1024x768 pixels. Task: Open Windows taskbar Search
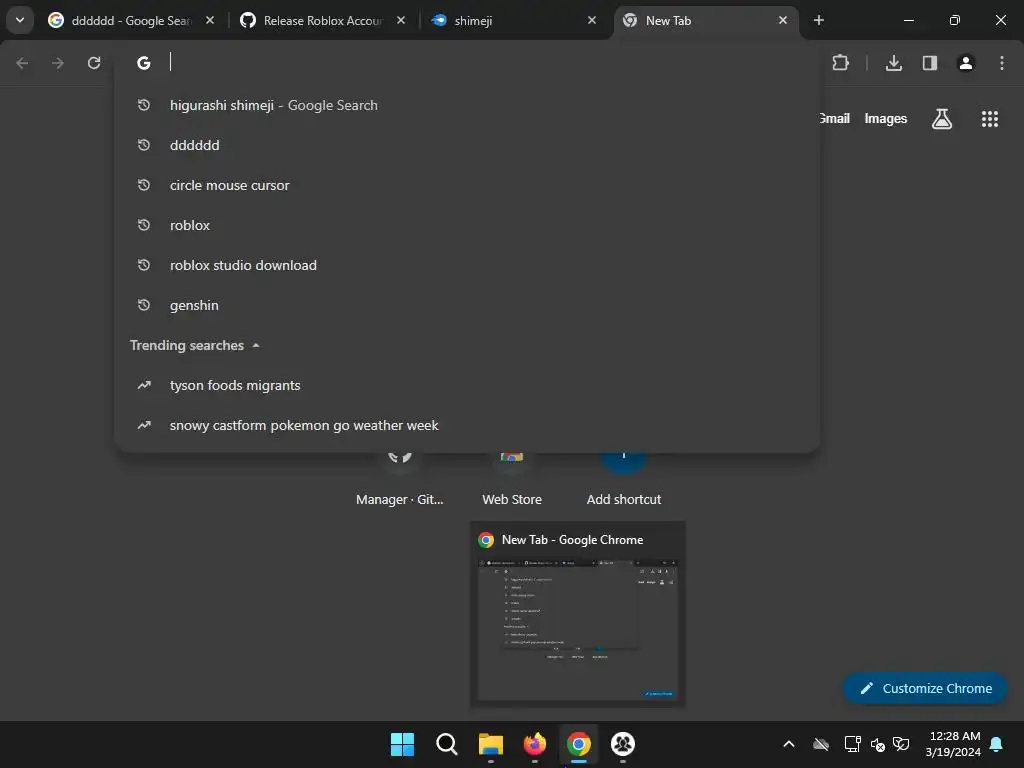pyautogui.click(x=447, y=744)
